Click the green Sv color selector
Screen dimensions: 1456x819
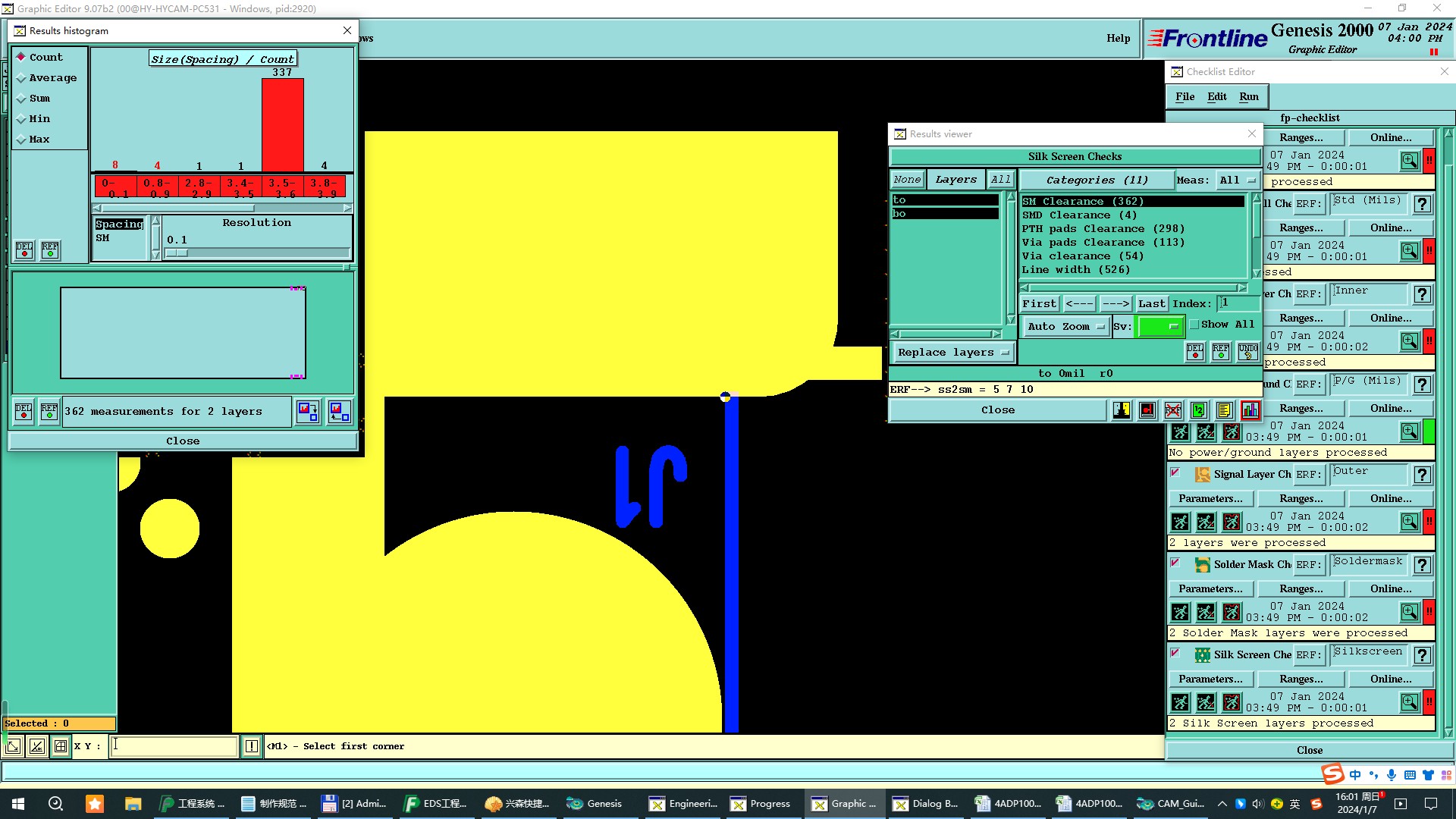1159,327
